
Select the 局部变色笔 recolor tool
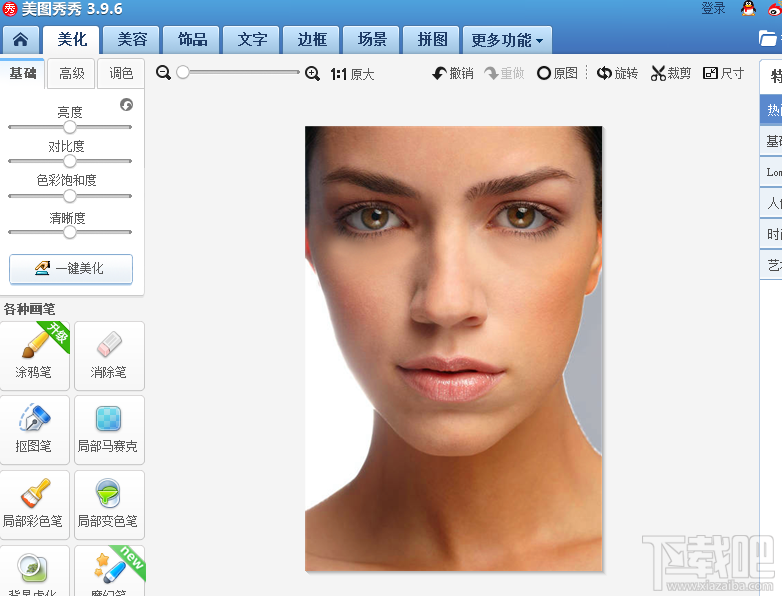pyautogui.click(x=109, y=505)
